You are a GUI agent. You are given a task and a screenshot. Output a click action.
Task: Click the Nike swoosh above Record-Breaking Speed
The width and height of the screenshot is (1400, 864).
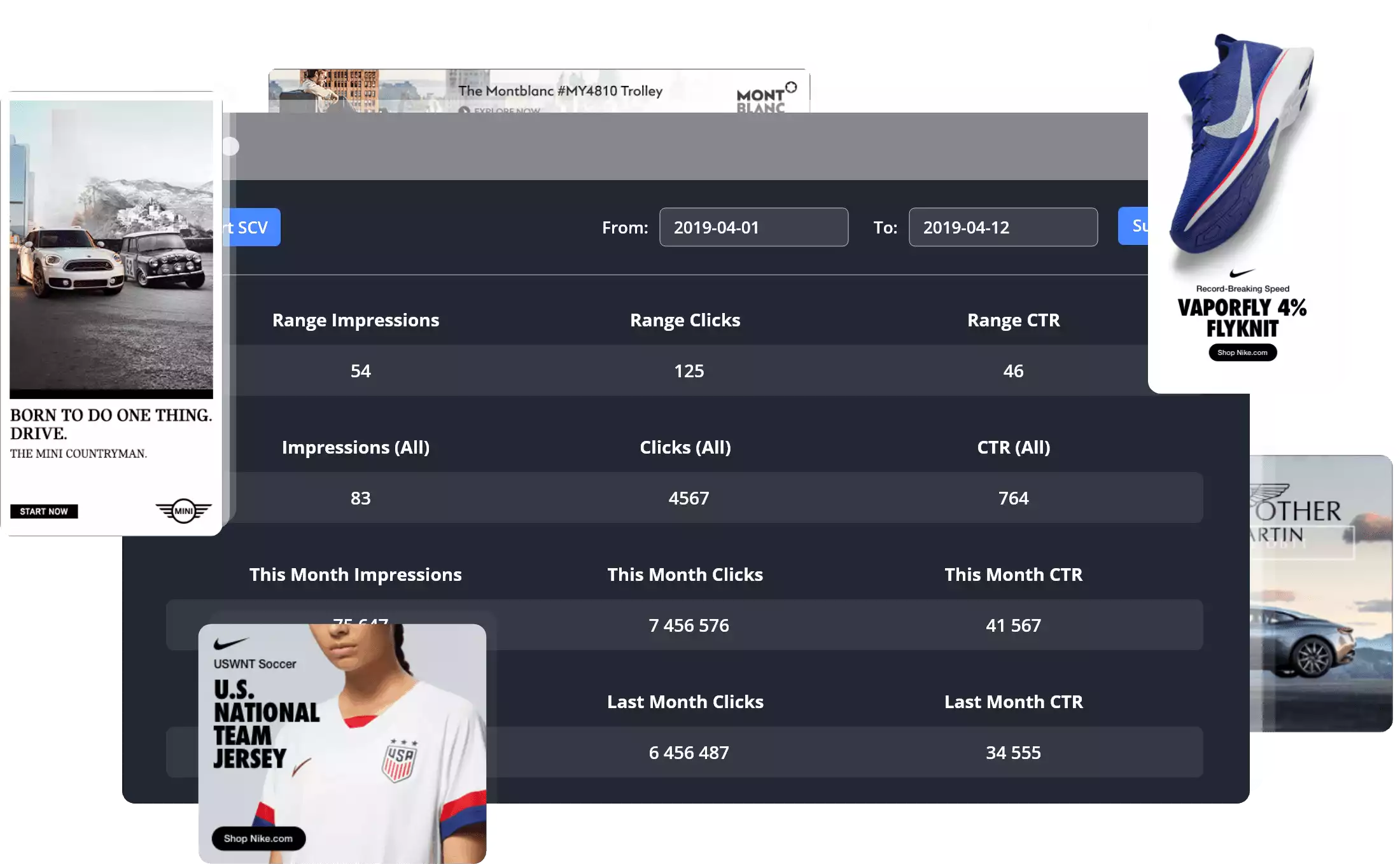1242,273
